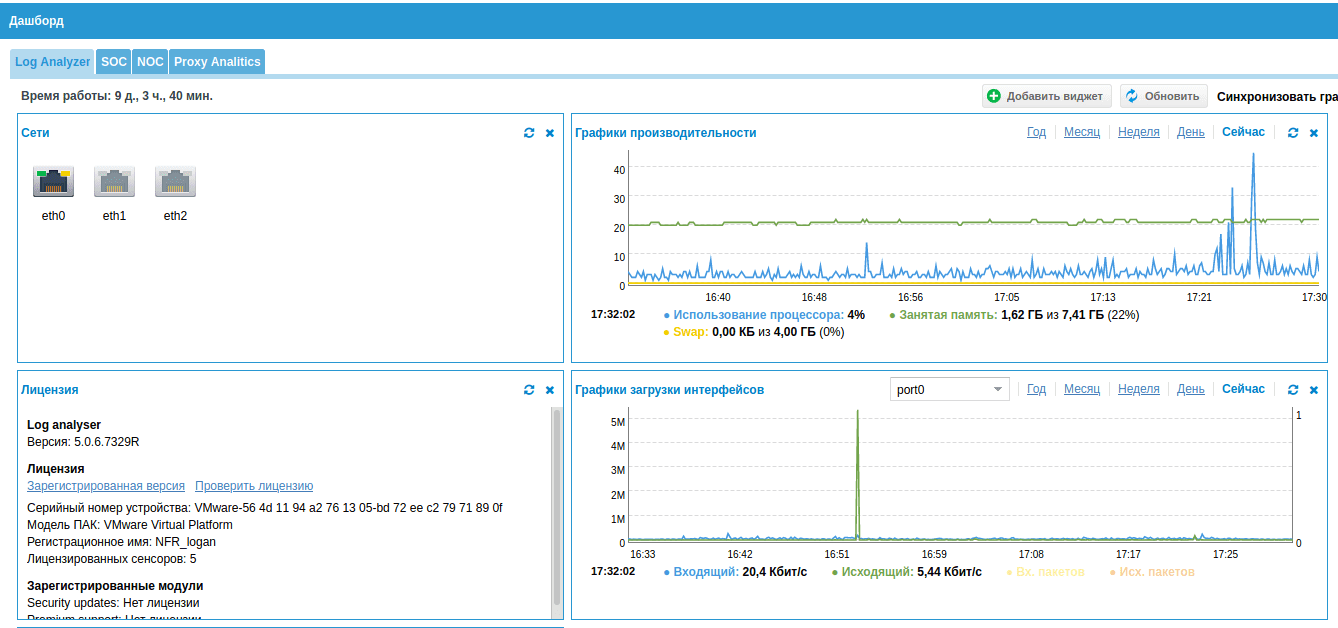Refresh the Графики загрузки интерфейсов widget
The image size is (1338, 628).
1293,390
